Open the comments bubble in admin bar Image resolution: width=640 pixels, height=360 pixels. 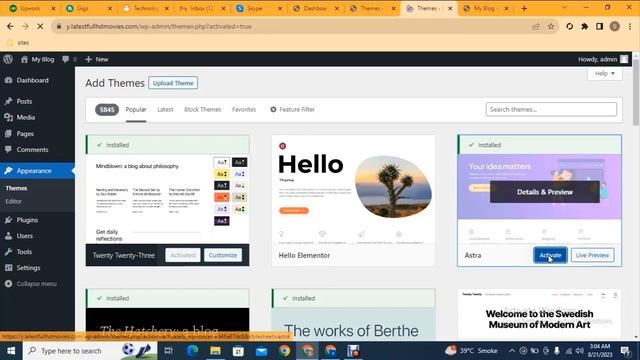click(69, 59)
